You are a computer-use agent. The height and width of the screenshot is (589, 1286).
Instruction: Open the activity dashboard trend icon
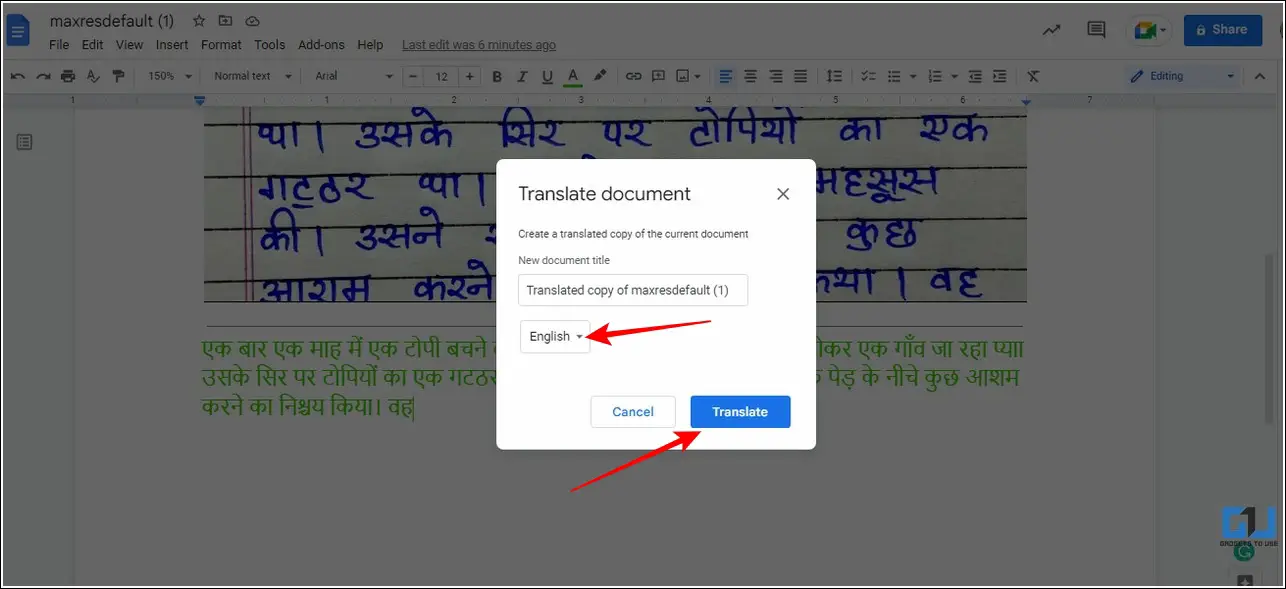(1051, 30)
